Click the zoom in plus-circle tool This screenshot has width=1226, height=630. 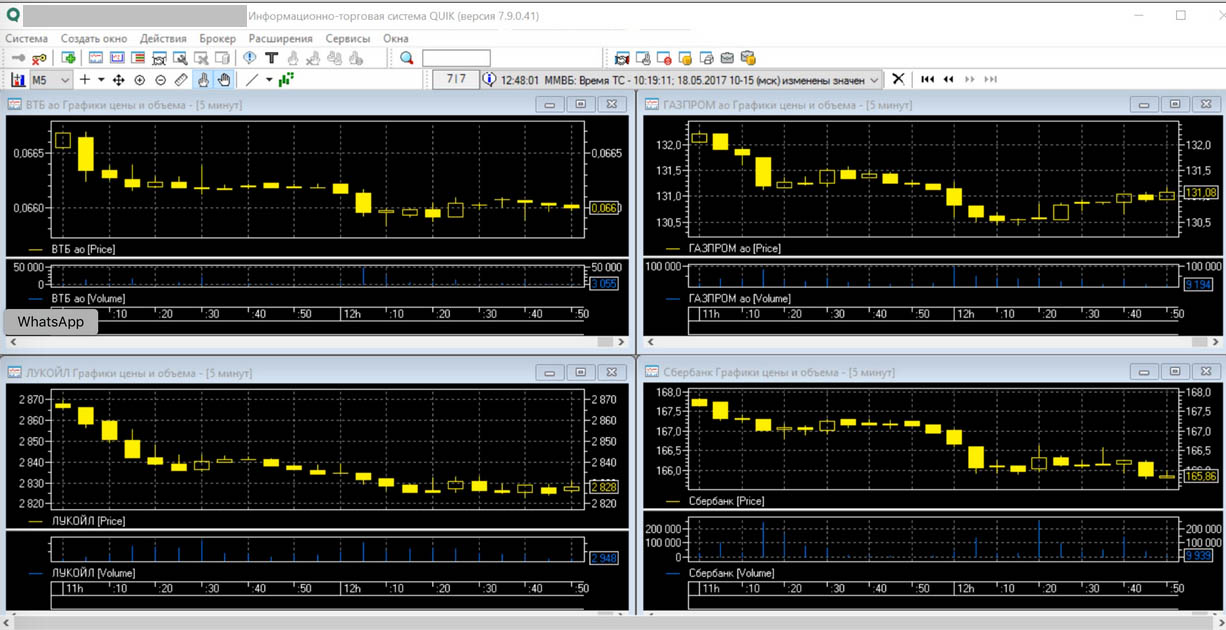click(x=139, y=79)
